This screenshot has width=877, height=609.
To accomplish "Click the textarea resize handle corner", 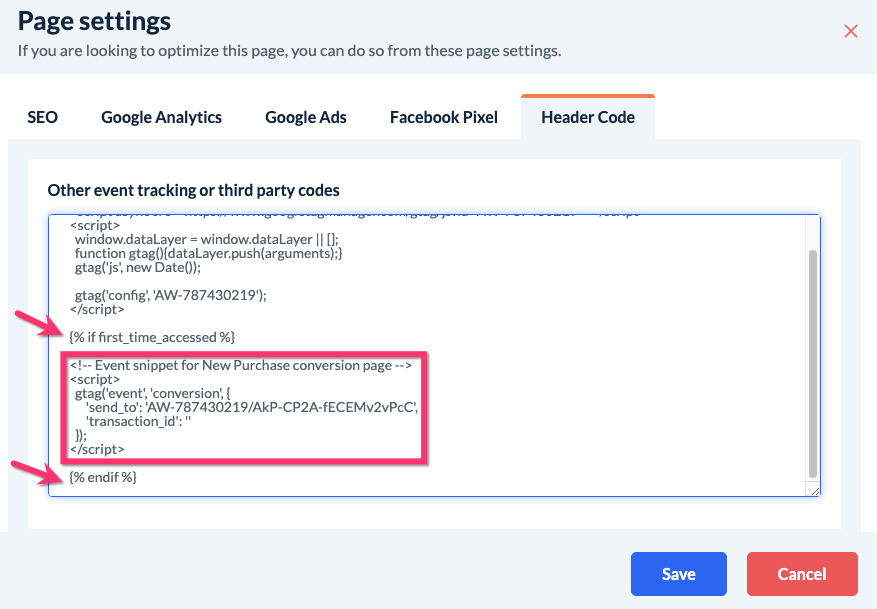I will (x=815, y=490).
